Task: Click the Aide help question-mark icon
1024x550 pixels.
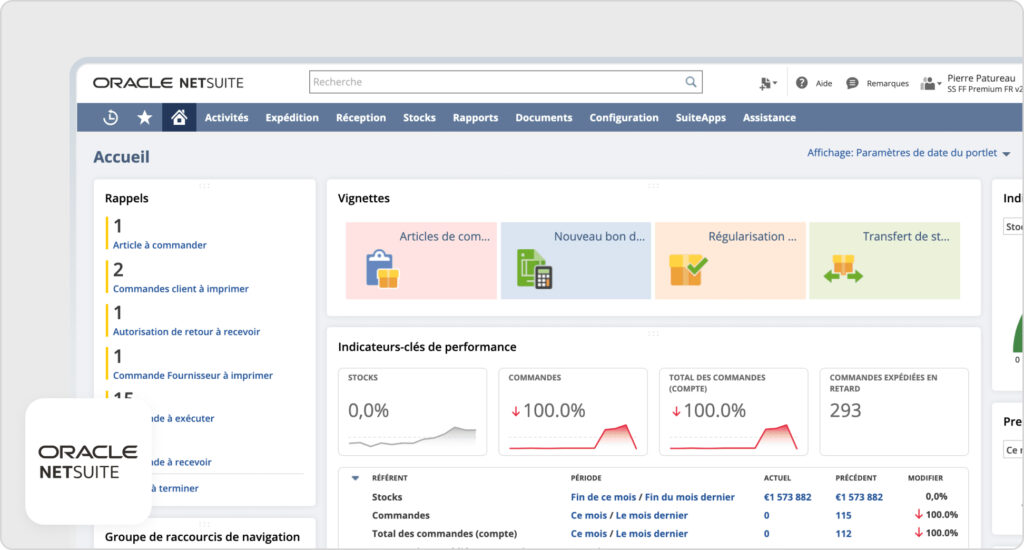Action: point(802,83)
